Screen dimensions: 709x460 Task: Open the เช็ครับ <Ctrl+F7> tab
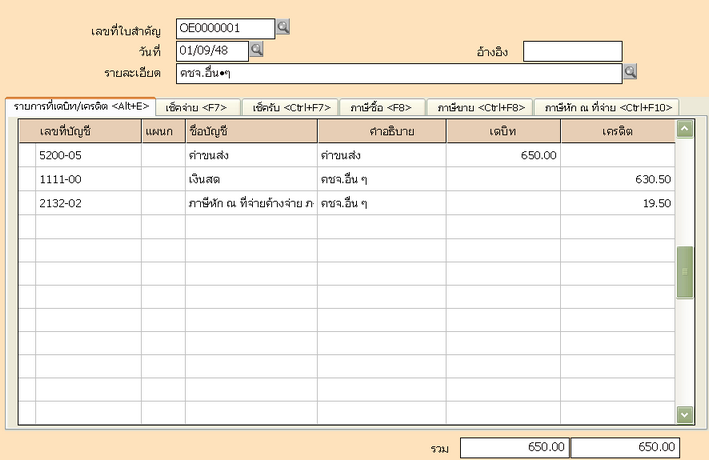(x=291, y=107)
